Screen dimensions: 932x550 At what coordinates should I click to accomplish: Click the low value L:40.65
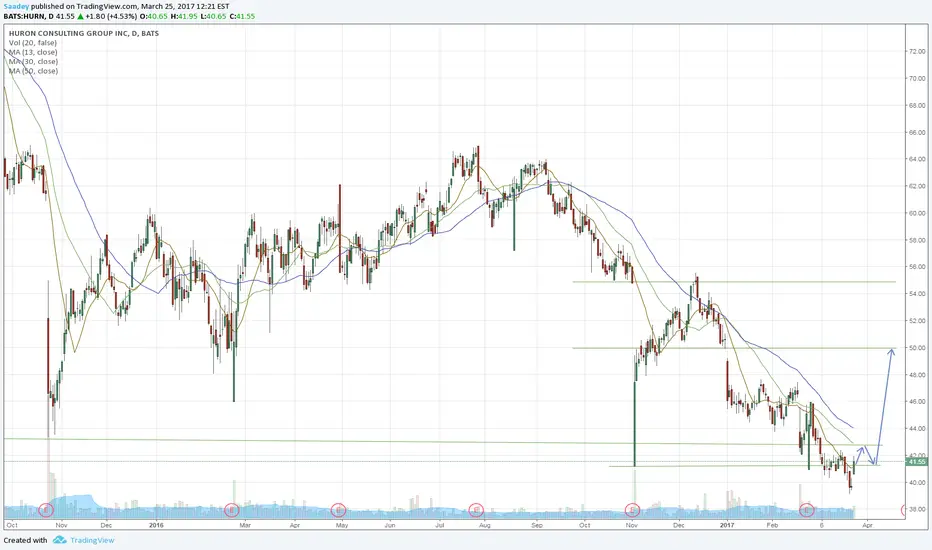(x=213, y=16)
